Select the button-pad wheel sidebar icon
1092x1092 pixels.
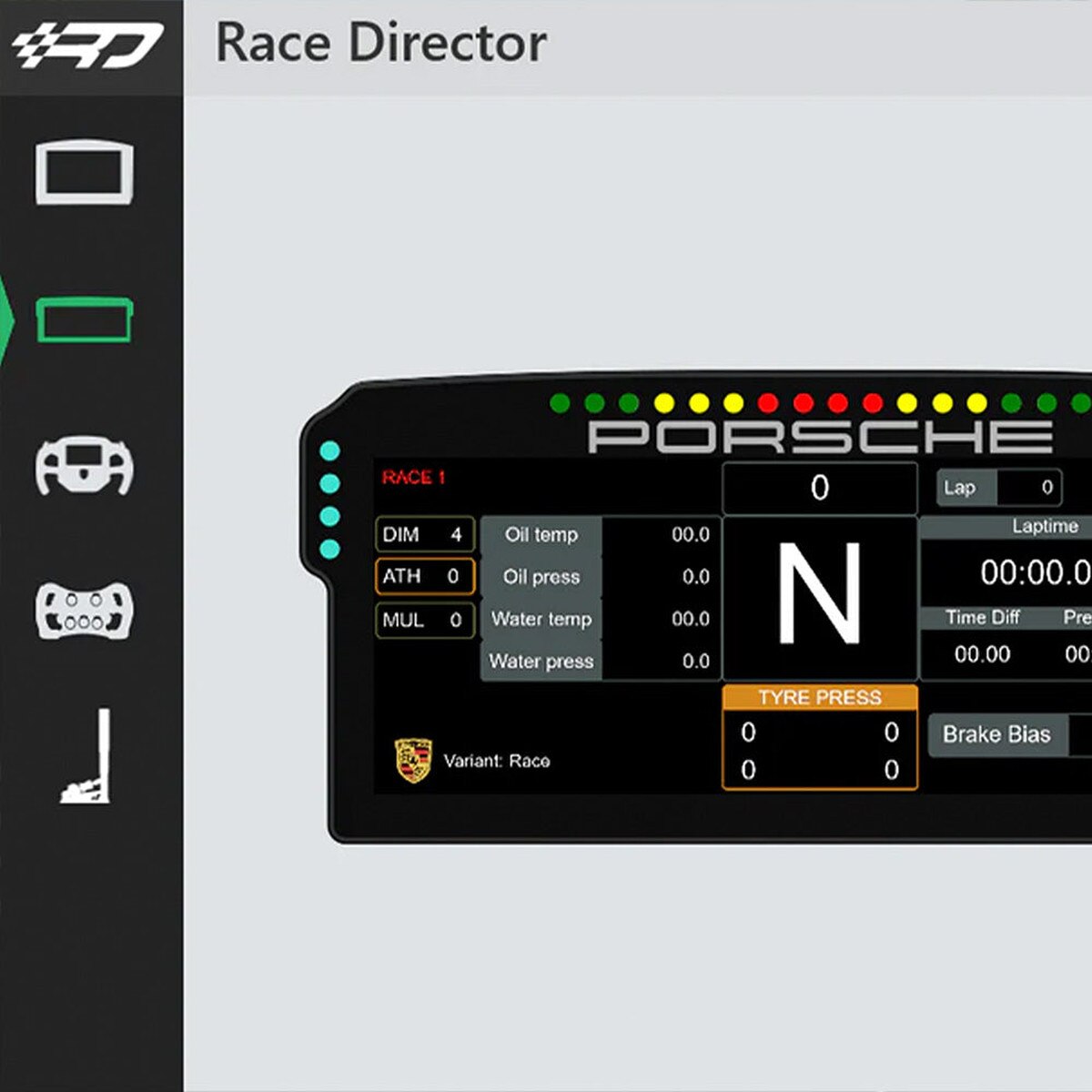tap(85, 611)
